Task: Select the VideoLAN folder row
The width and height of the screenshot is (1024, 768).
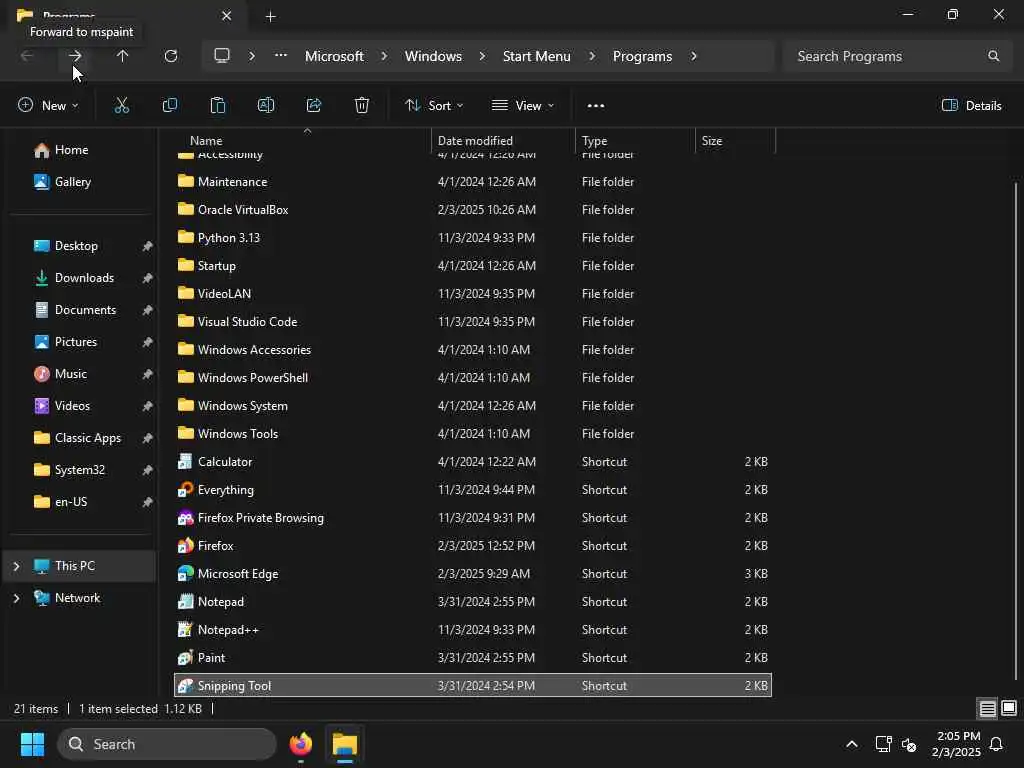Action: (x=473, y=294)
